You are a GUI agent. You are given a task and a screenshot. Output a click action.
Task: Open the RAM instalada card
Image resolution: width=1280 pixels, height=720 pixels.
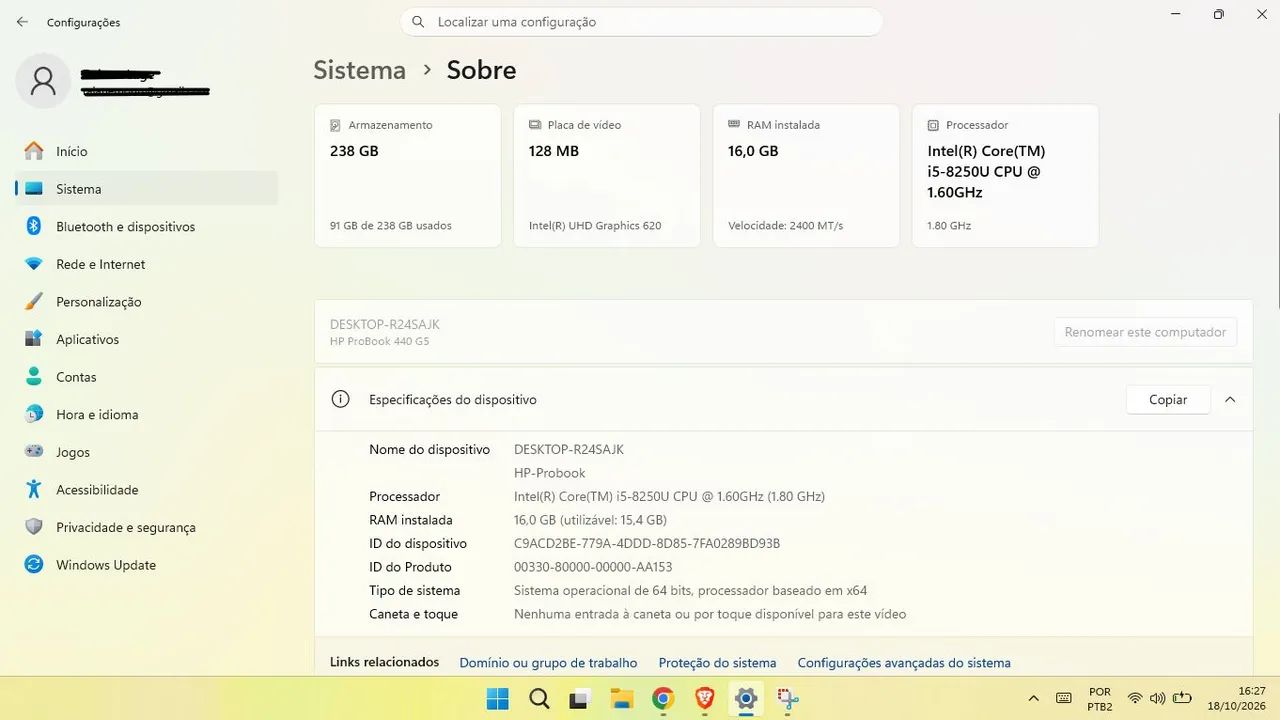tap(806, 176)
